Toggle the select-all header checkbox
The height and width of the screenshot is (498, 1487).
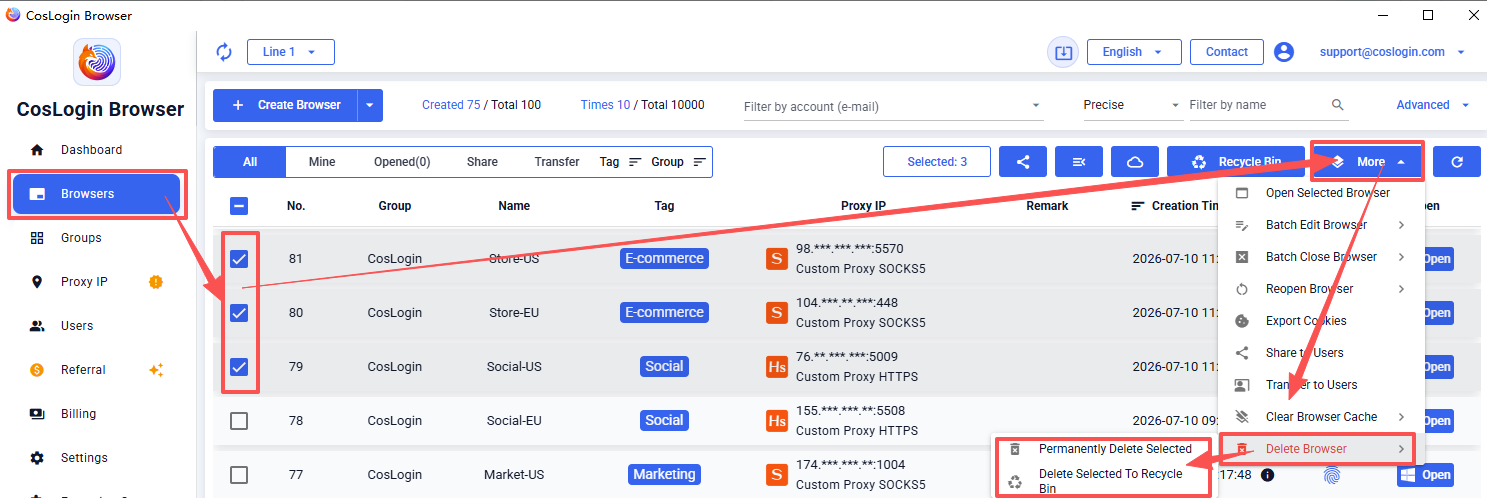coord(239,206)
